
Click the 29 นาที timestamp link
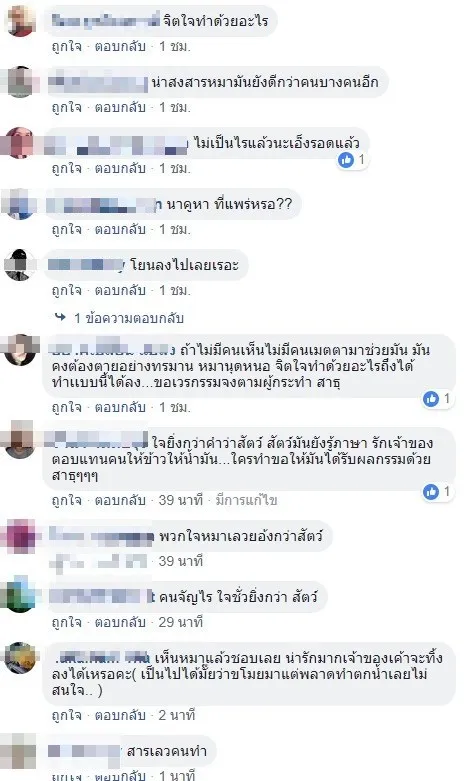[181, 623]
